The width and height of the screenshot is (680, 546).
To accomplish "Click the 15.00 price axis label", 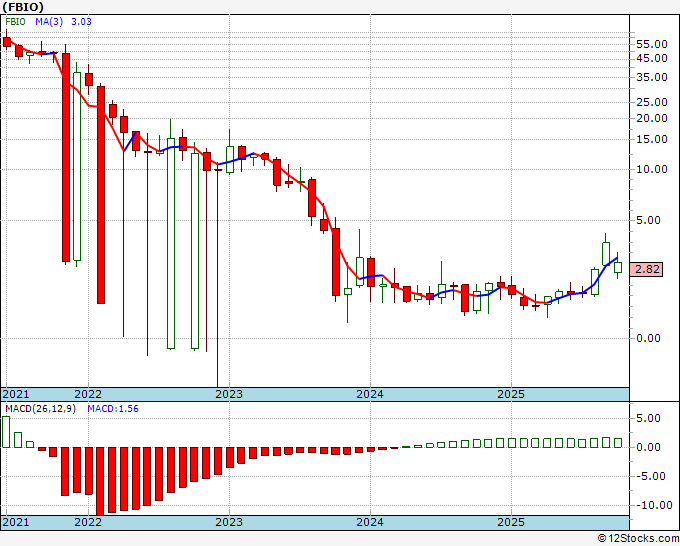I will coord(651,139).
